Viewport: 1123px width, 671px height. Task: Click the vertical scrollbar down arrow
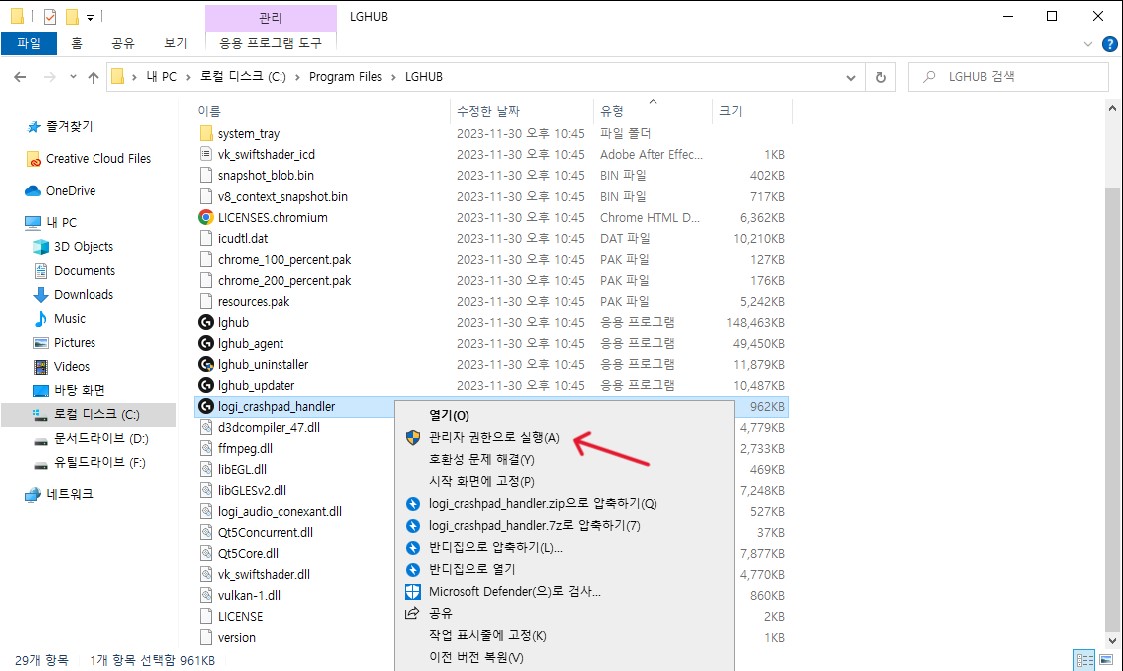tap(1112, 642)
